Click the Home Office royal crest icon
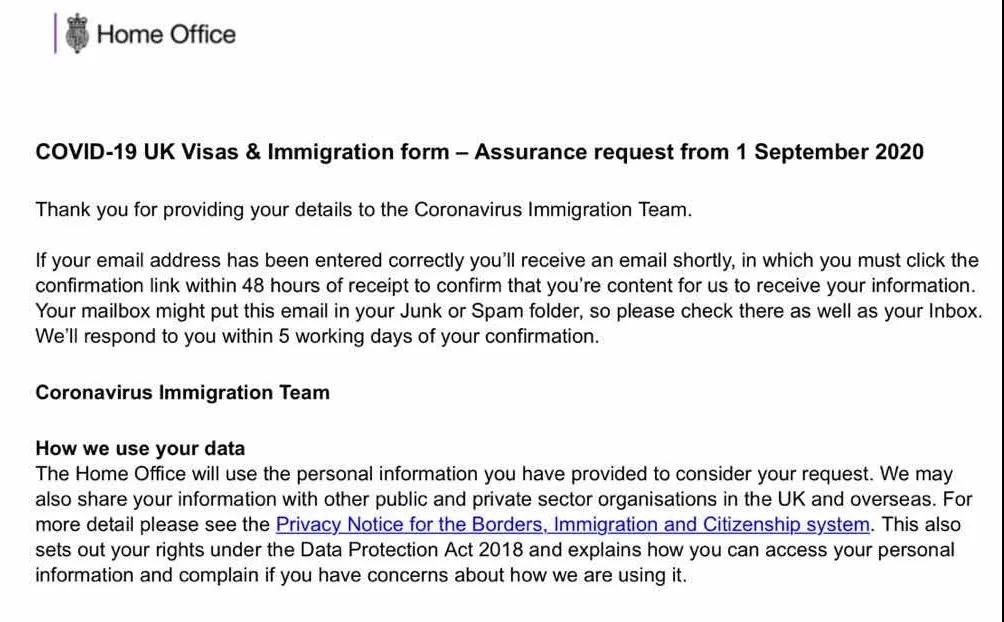 tap(76, 34)
